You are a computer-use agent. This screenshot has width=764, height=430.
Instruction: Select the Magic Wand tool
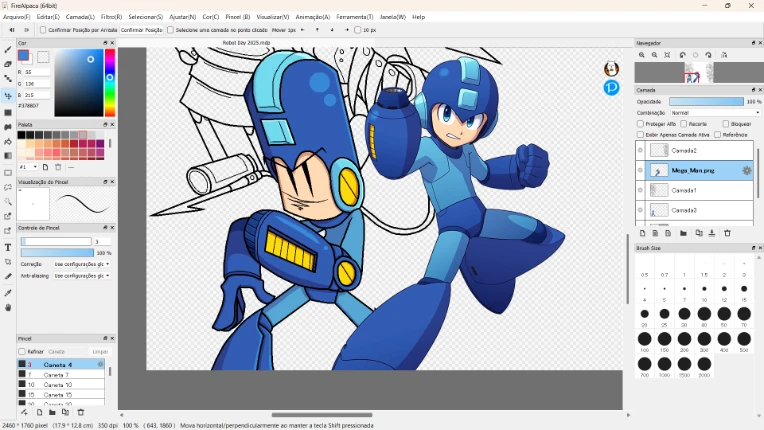pos(8,202)
